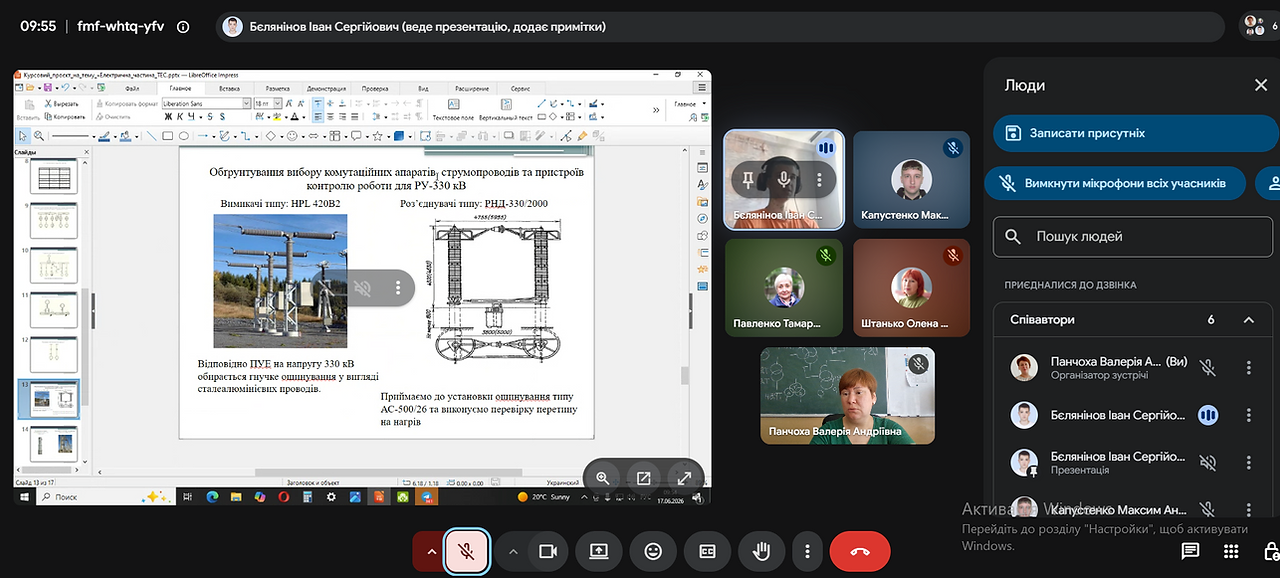Select the rectangle shape tool in Impress
Image resolution: width=1280 pixels, height=578 pixels.
pyautogui.click(x=167, y=136)
